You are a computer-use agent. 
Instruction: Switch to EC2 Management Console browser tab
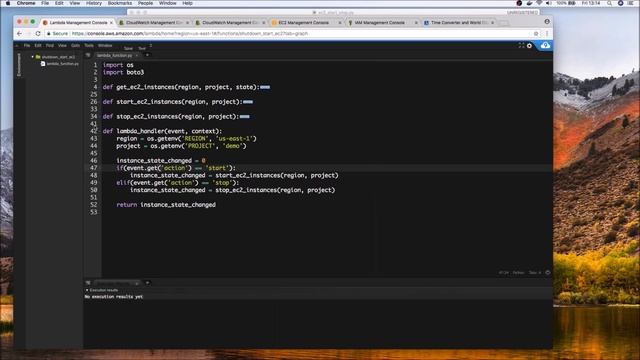[x=304, y=23]
